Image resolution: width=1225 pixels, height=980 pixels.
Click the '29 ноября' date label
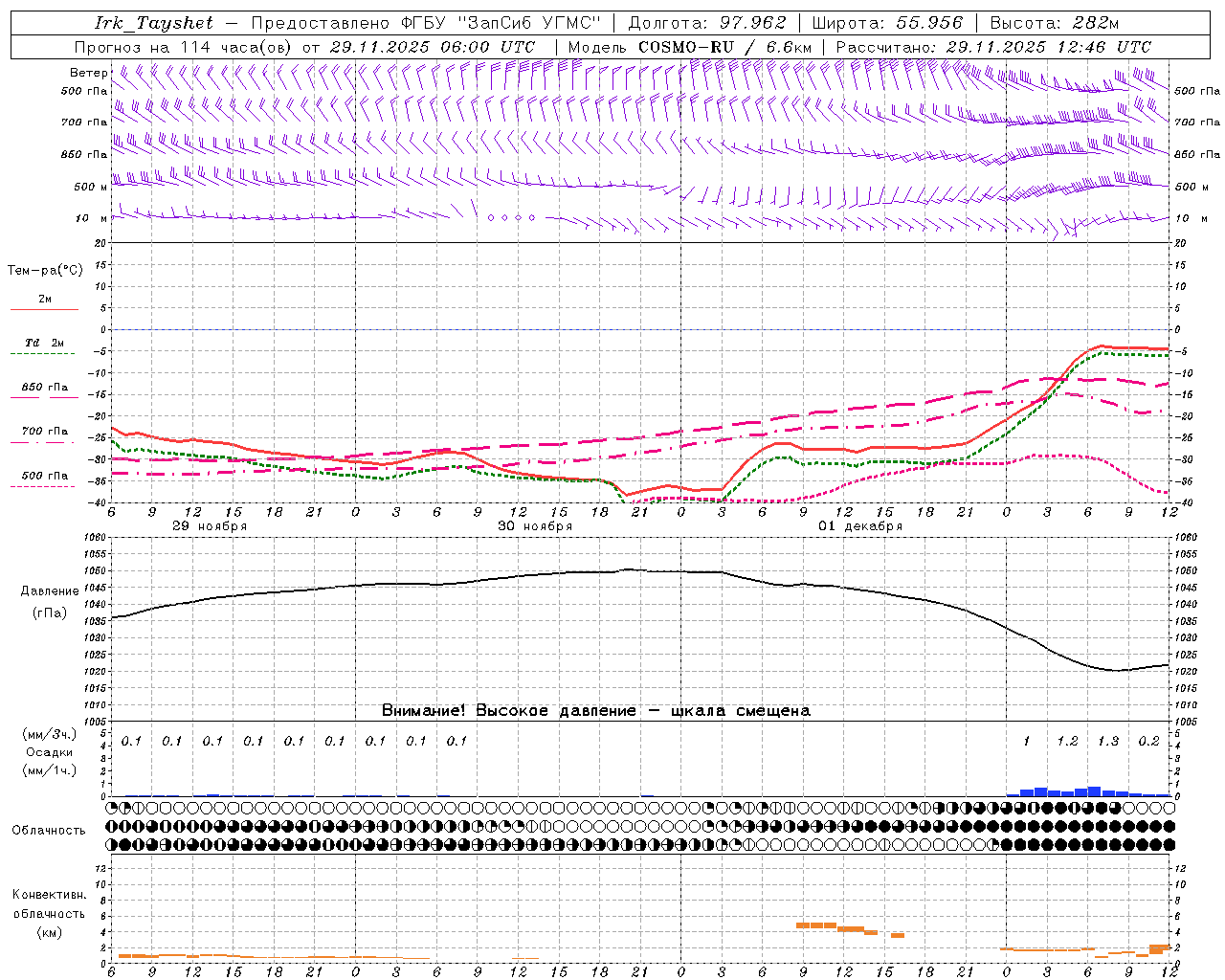pos(210,526)
